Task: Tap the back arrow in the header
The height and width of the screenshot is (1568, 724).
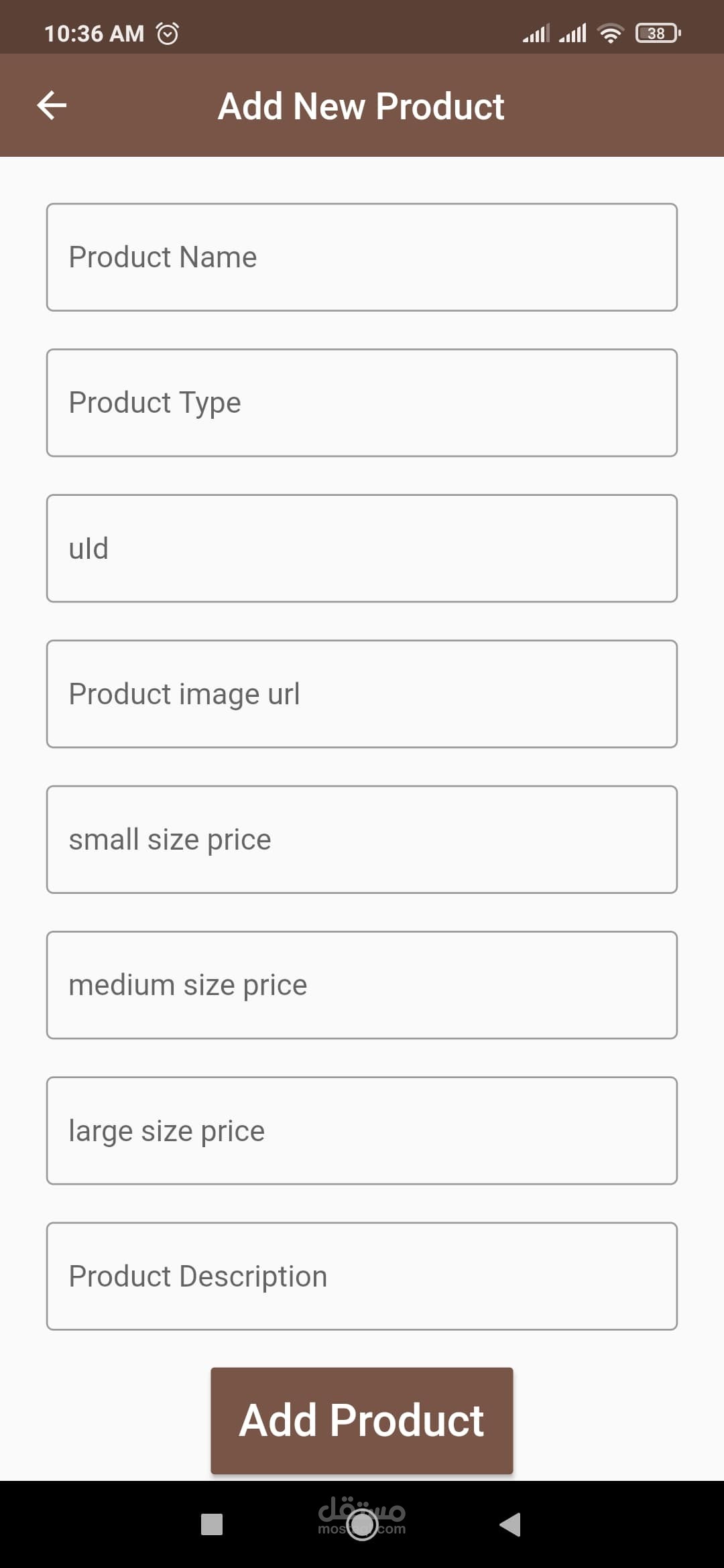Action: pyautogui.click(x=52, y=105)
